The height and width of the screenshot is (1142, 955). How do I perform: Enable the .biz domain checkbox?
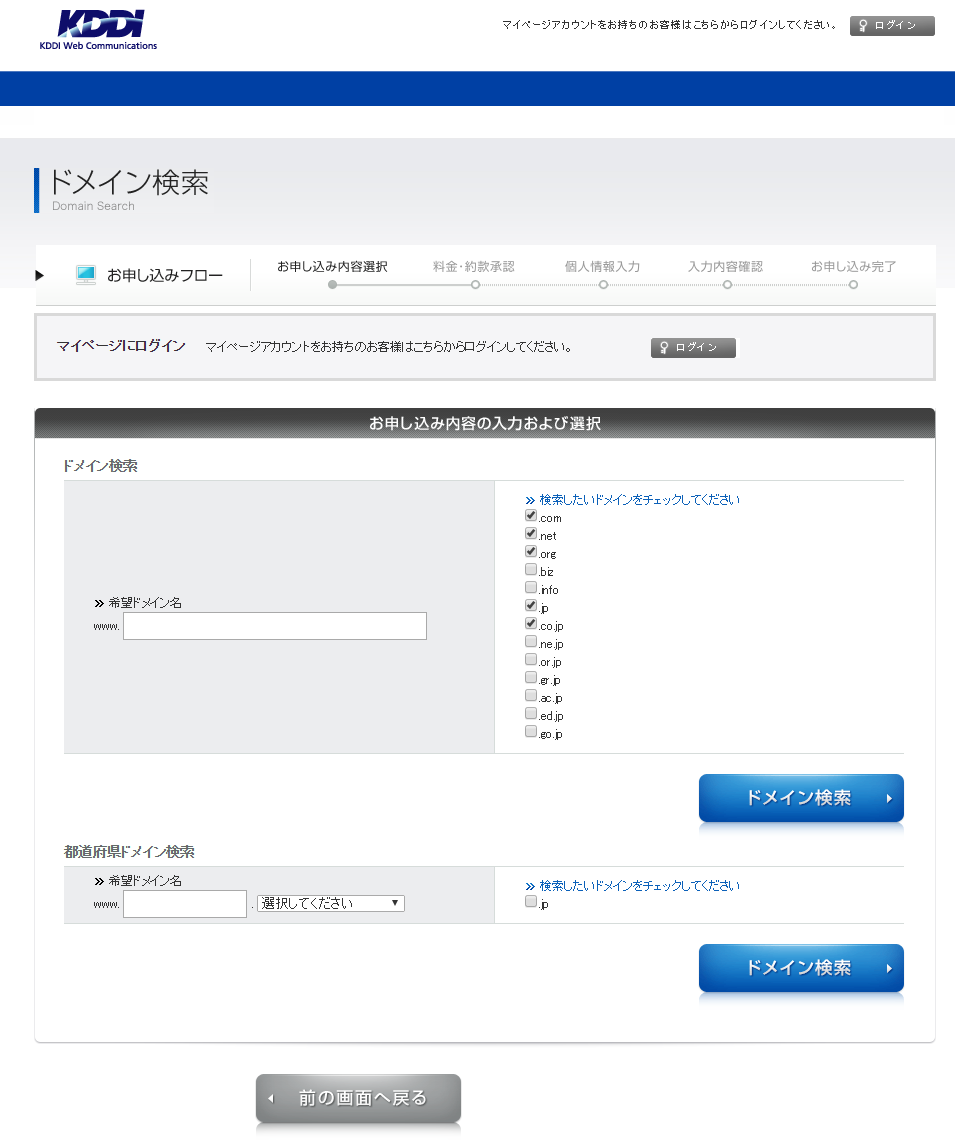tap(531, 570)
